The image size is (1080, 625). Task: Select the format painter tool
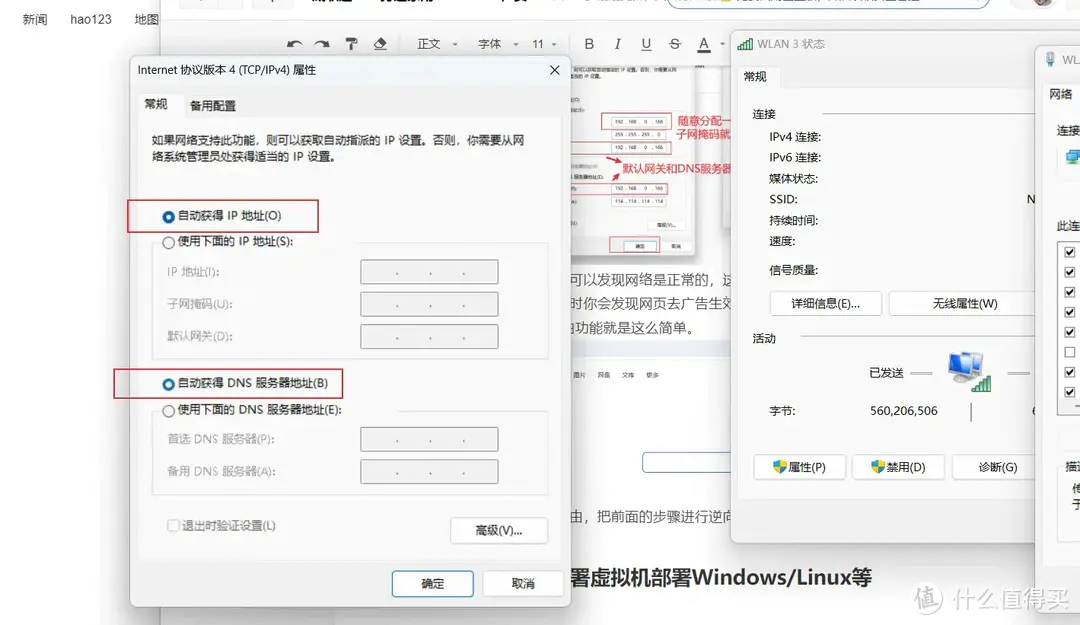point(351,44)
